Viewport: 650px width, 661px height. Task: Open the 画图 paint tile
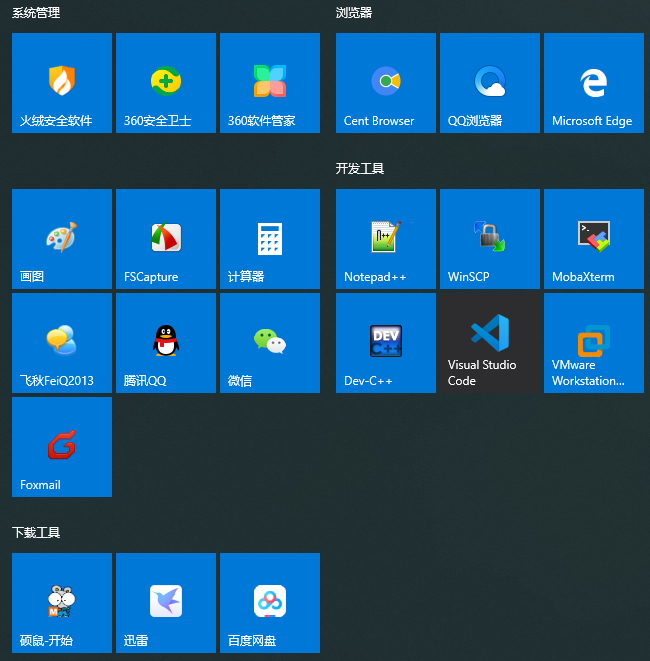[62, 239]
